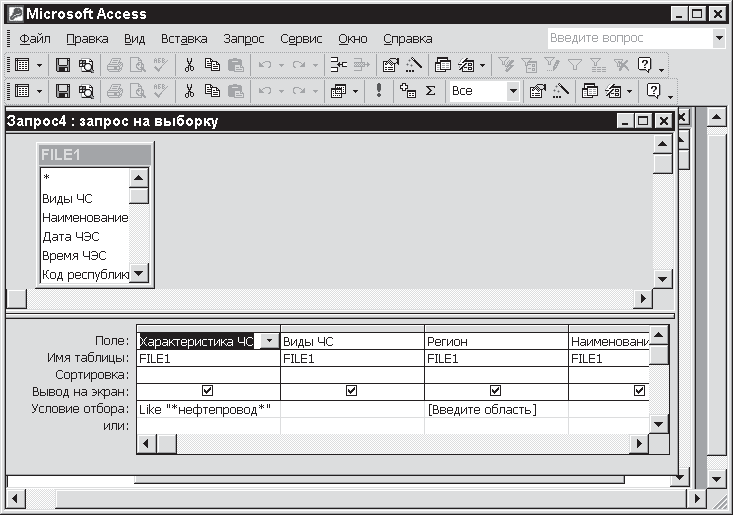Click the Copy icon in second toolbar

212,91
